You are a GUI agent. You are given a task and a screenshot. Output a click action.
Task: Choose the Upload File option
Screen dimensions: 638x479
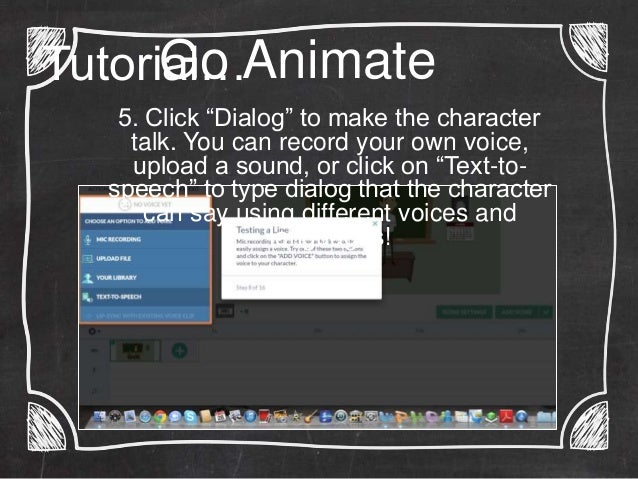pos(145,258)
